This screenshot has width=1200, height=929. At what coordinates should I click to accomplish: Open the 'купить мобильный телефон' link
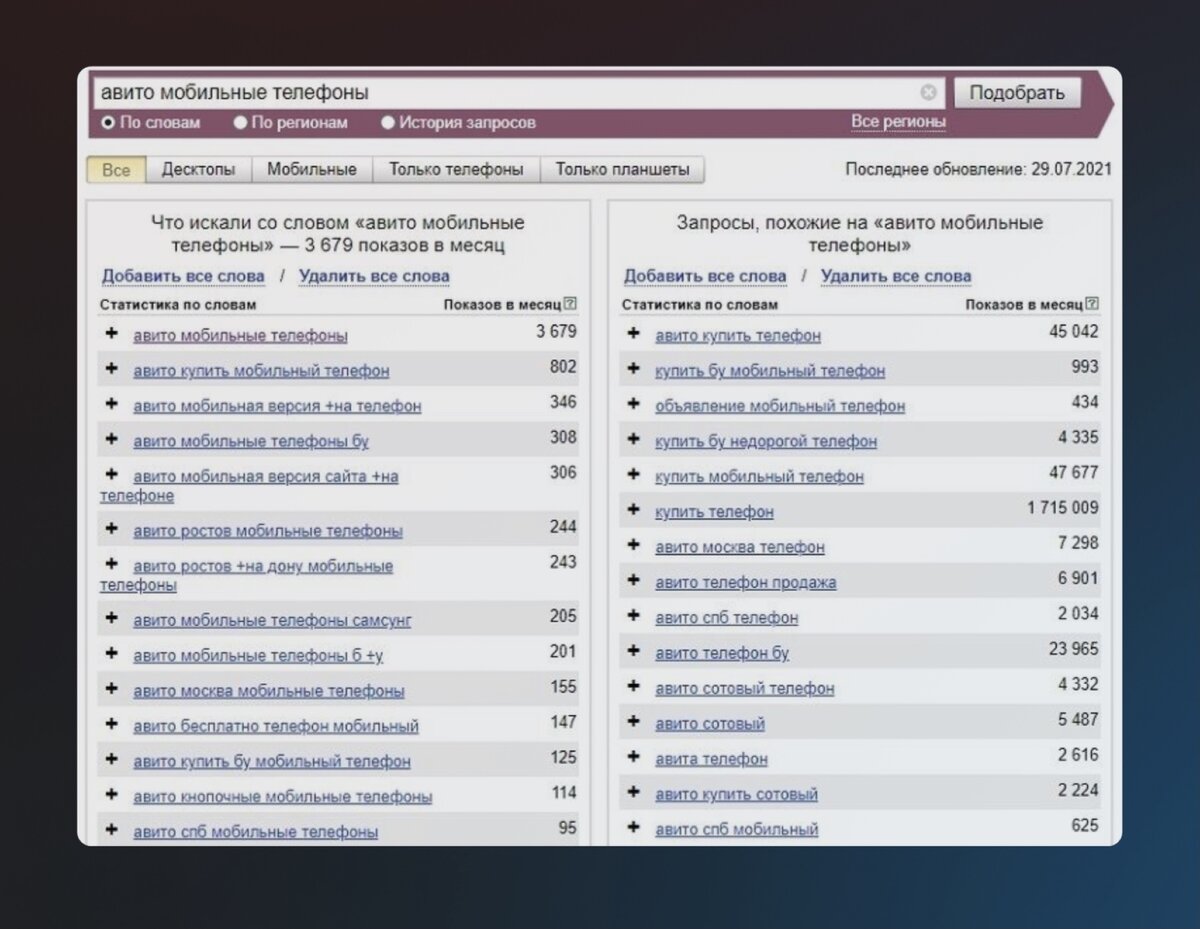[759, 477]
